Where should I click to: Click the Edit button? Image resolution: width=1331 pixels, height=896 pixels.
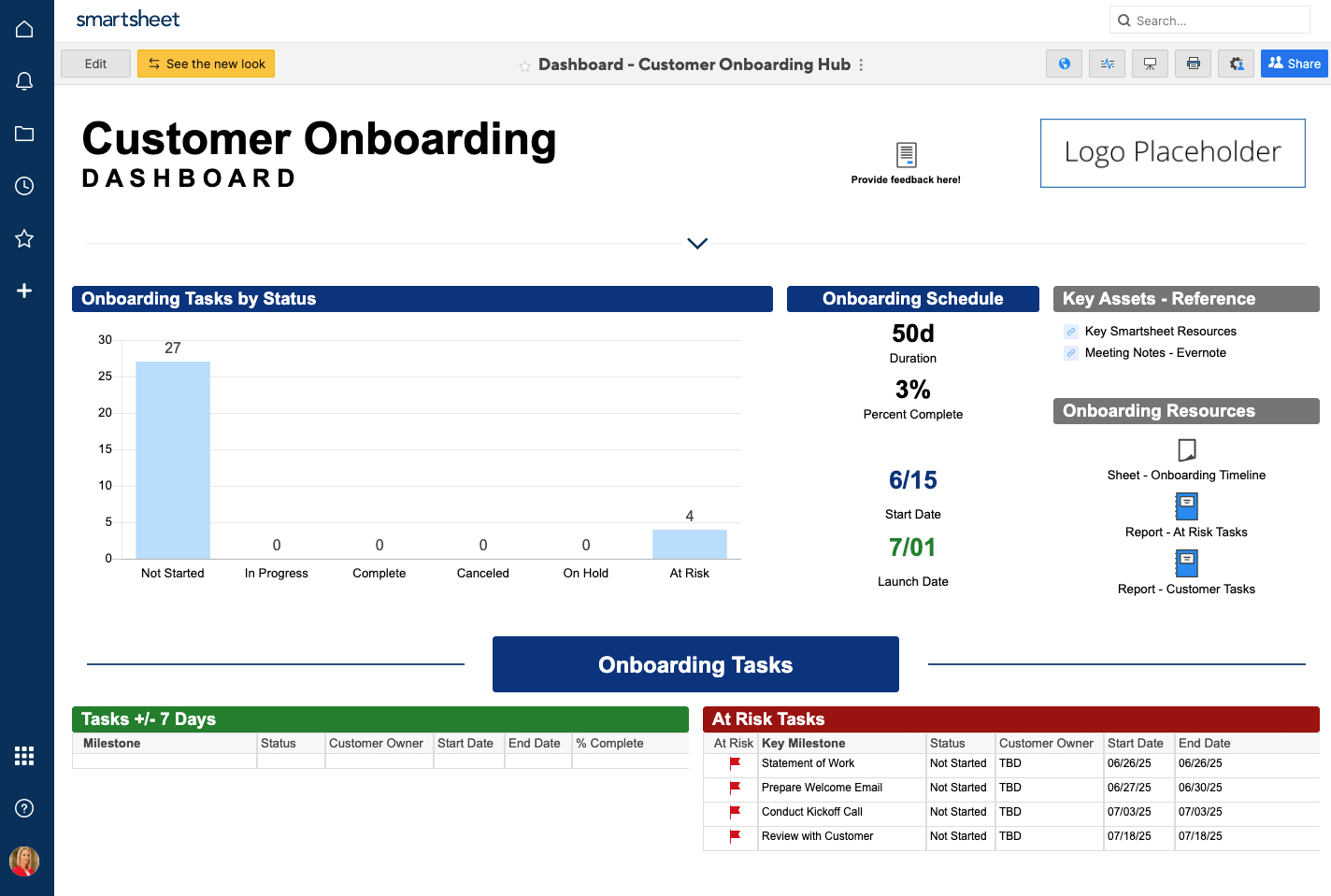click(x=95, y=64)
